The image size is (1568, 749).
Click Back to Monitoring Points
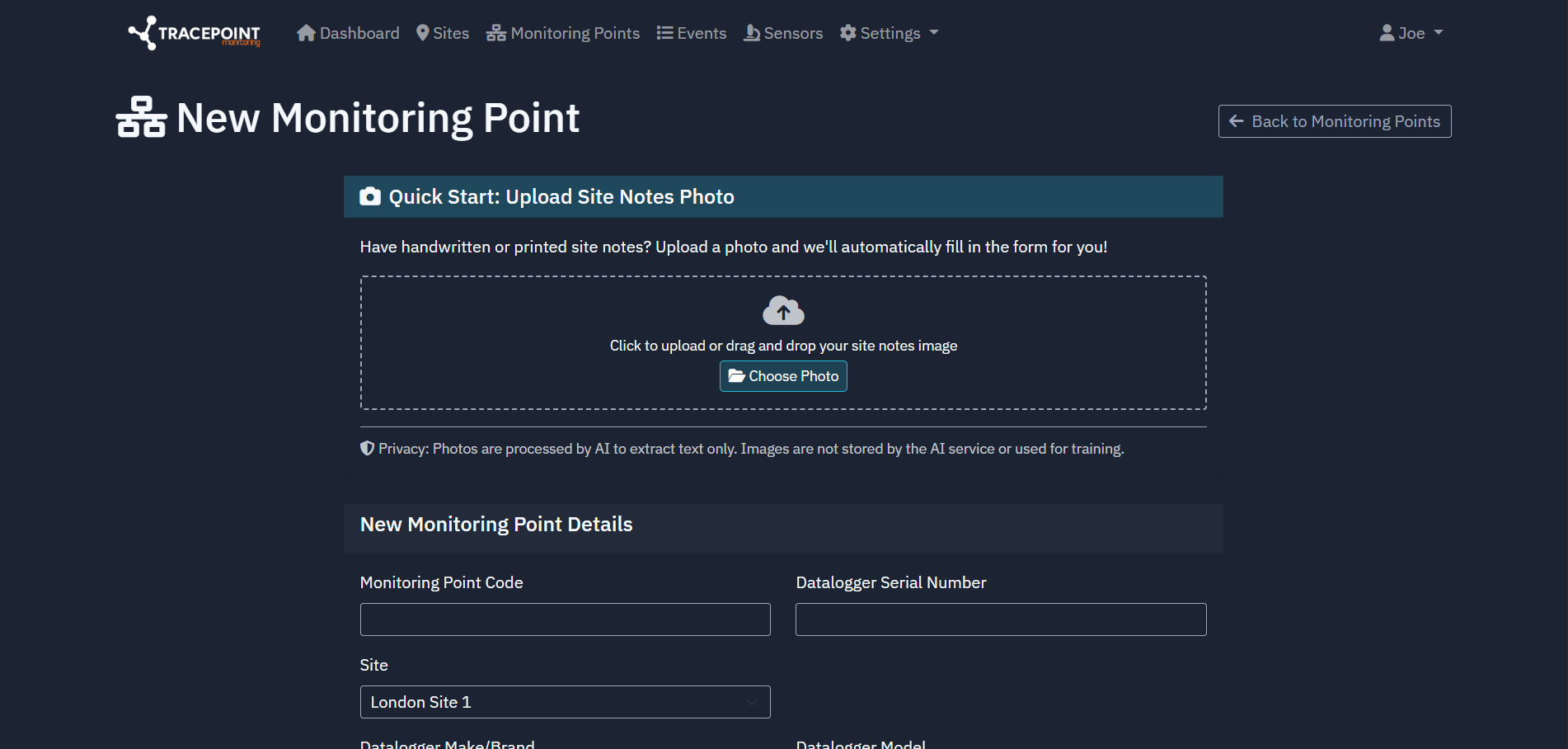[x=1334, y=120]
